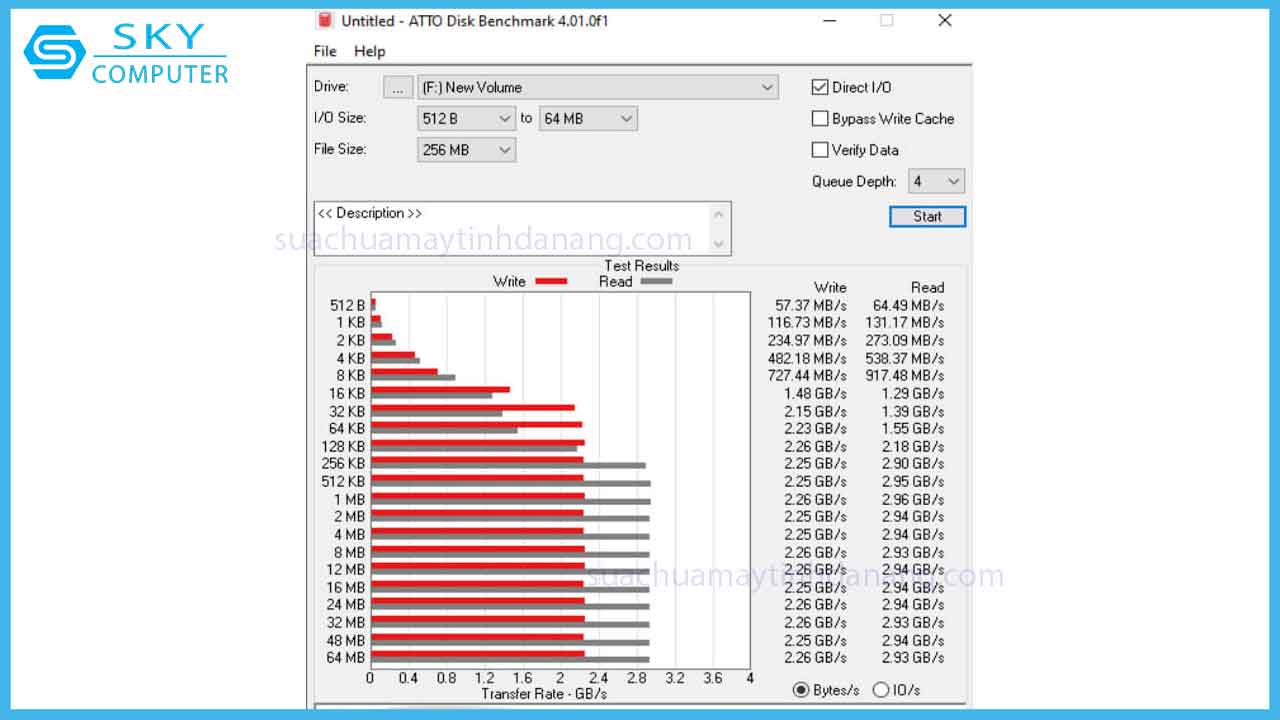Click the 1.48 GB/s write value
This screenshot has height=720, width=1280.
tap(815, 393)
